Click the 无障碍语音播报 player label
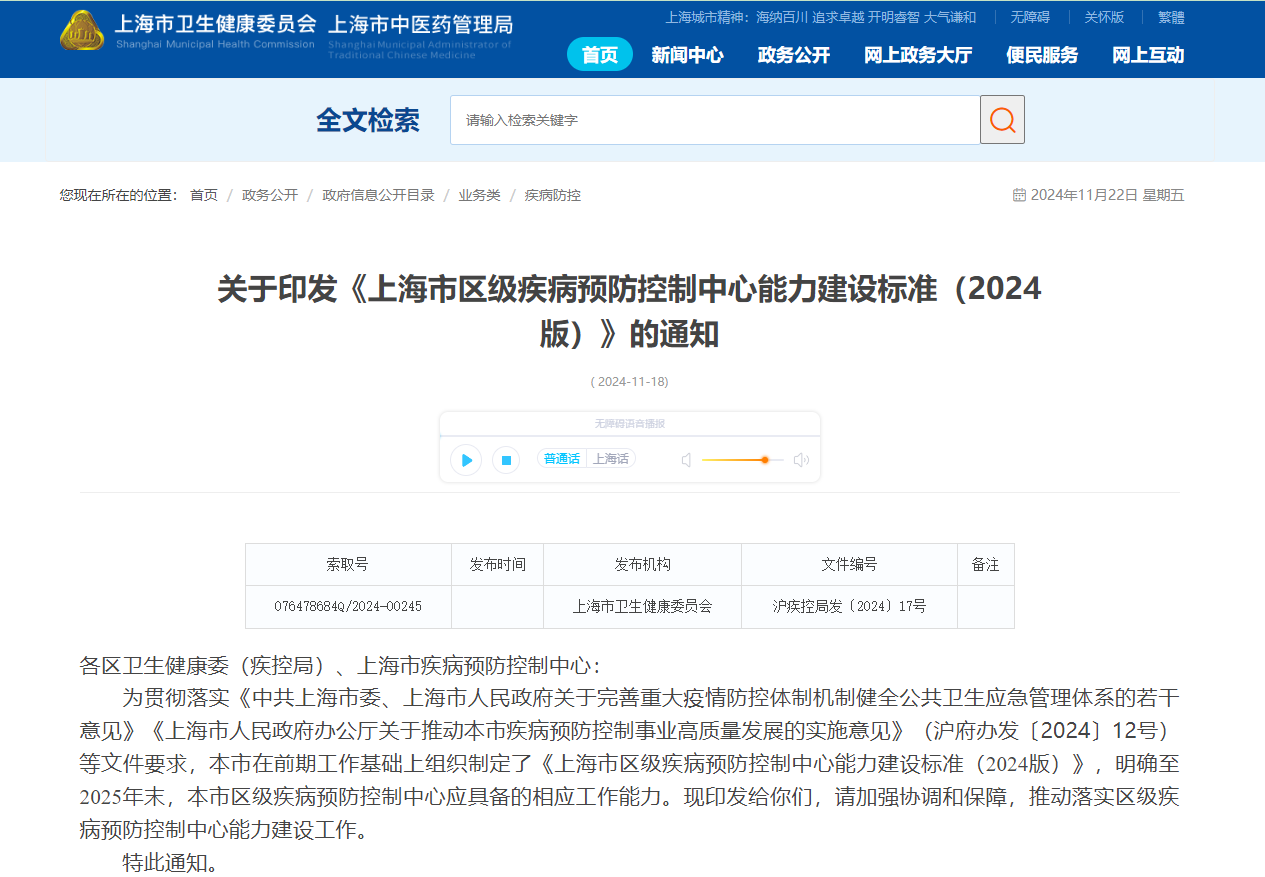This screenshot has height=877, width=1265. click(x=629, y=424)
